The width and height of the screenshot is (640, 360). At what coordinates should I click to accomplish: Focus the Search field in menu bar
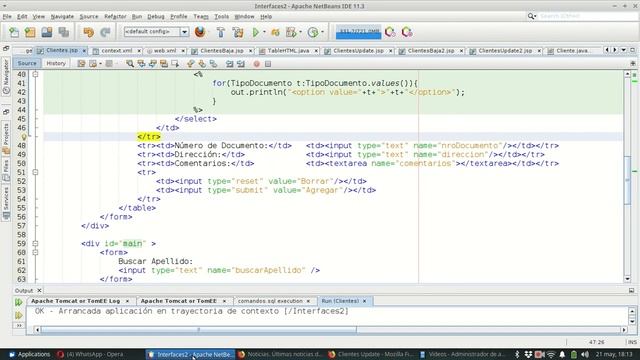588,16
